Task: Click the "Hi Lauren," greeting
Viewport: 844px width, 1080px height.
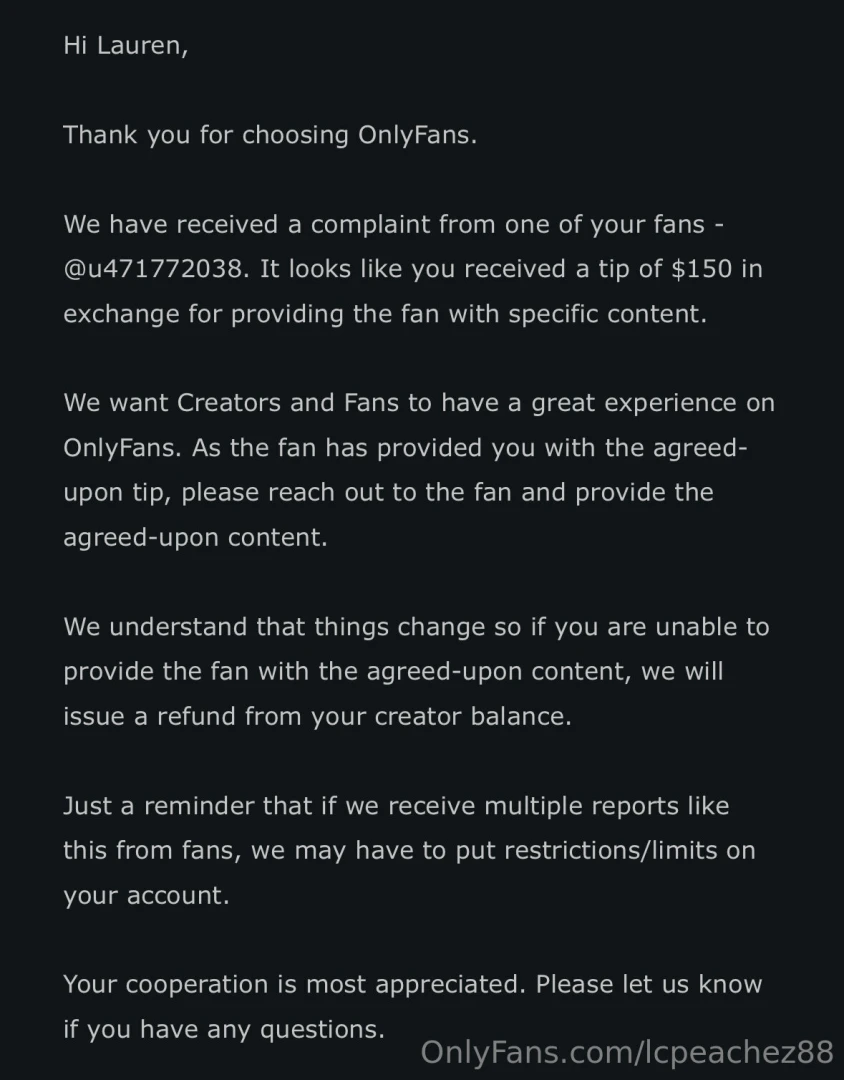Action: pos(125,45)
